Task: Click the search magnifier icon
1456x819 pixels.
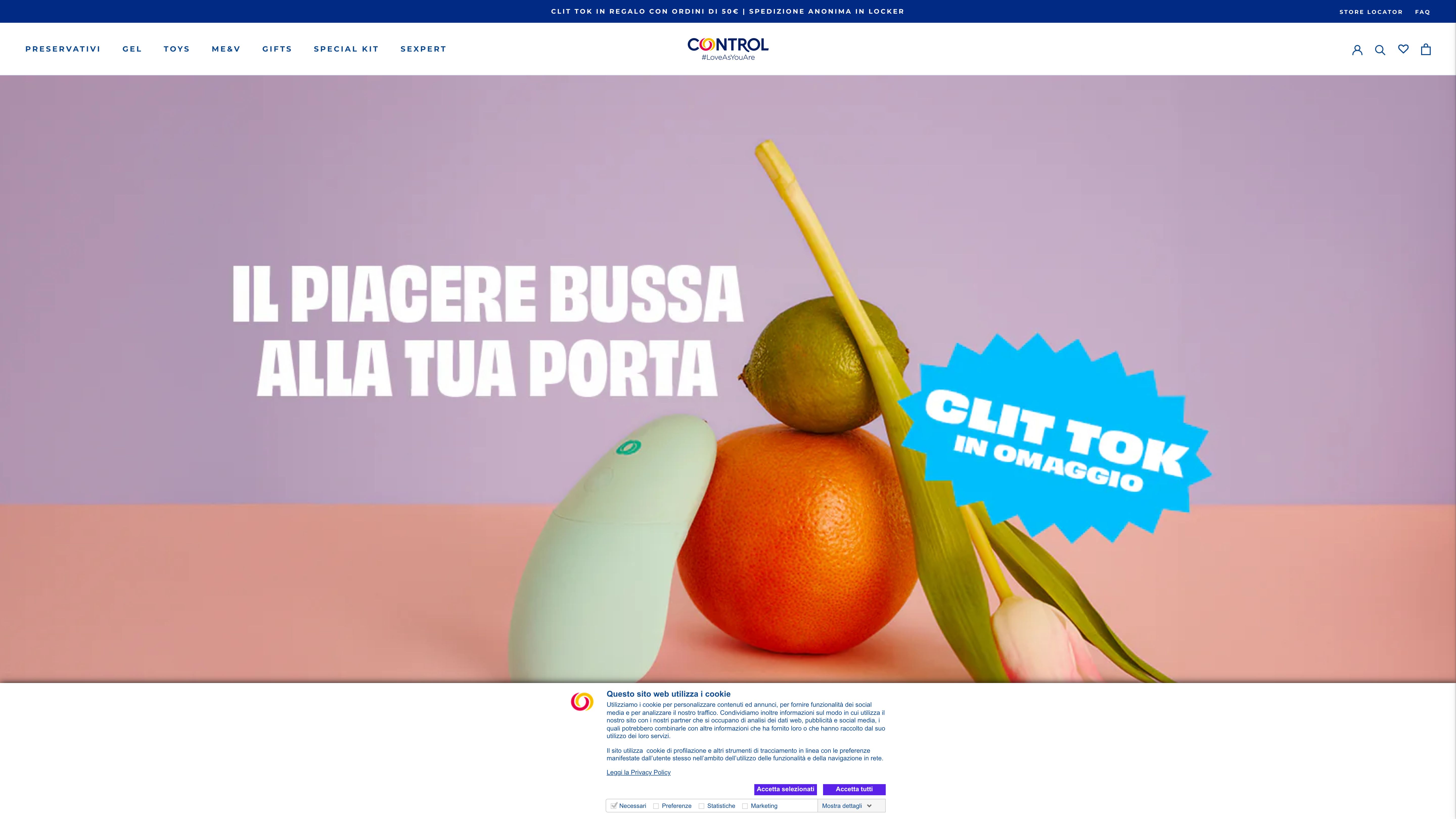Action: [x=1380, y=50]
